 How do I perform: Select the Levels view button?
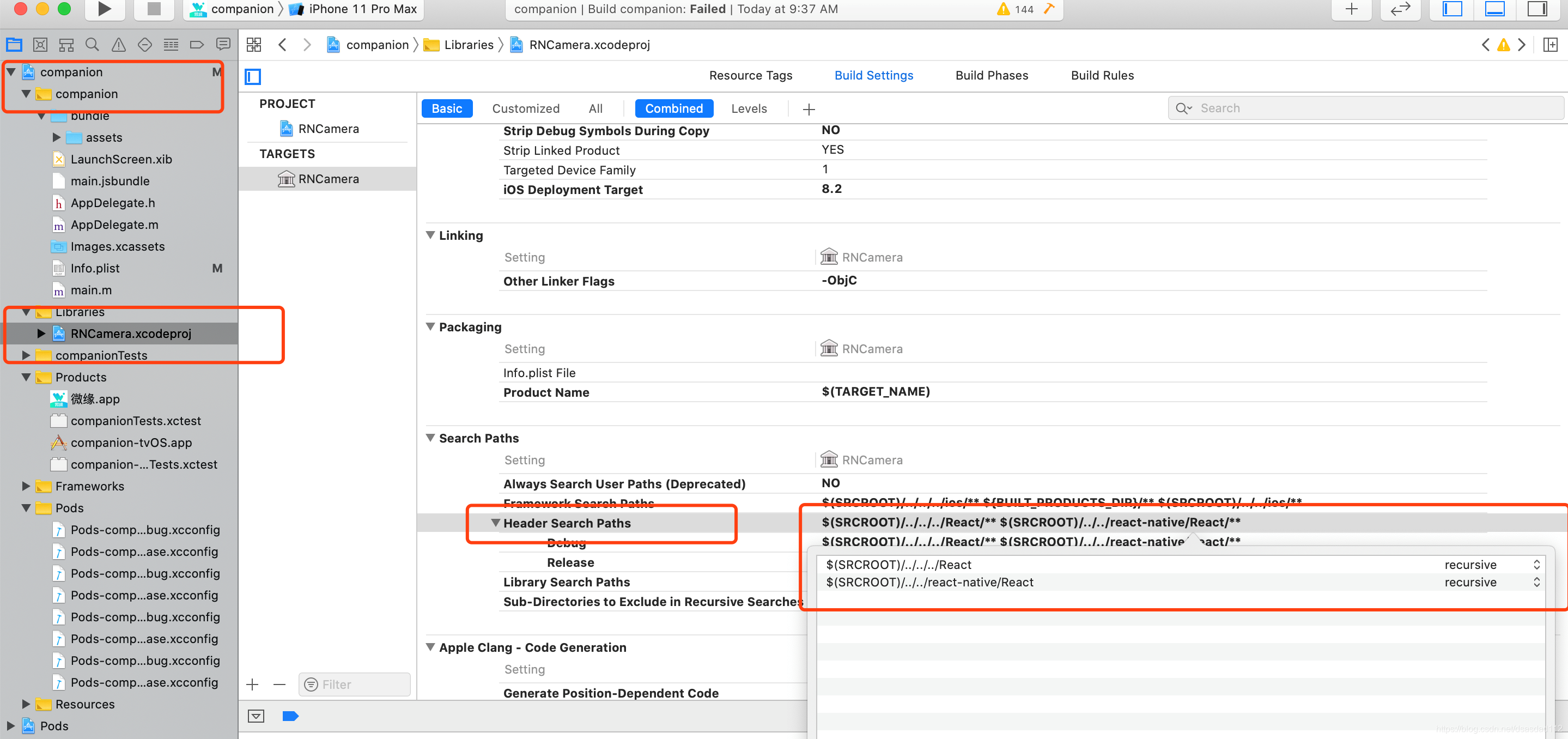749,108
